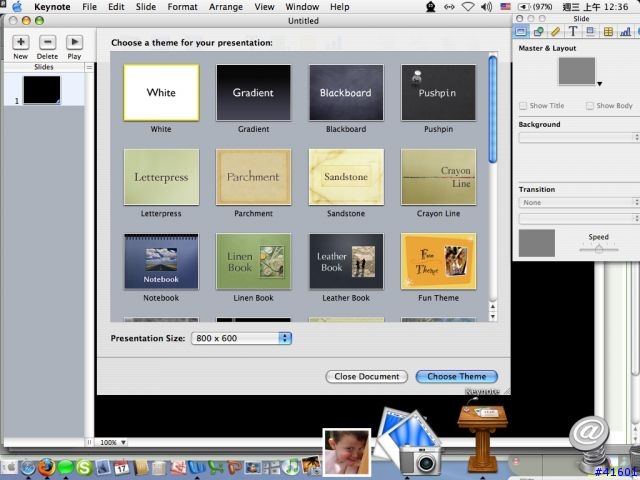Image resolution: width=640 pixels, height=480 pixels.
Task: Open the Transition None dropdown
Action: point(579,202)
